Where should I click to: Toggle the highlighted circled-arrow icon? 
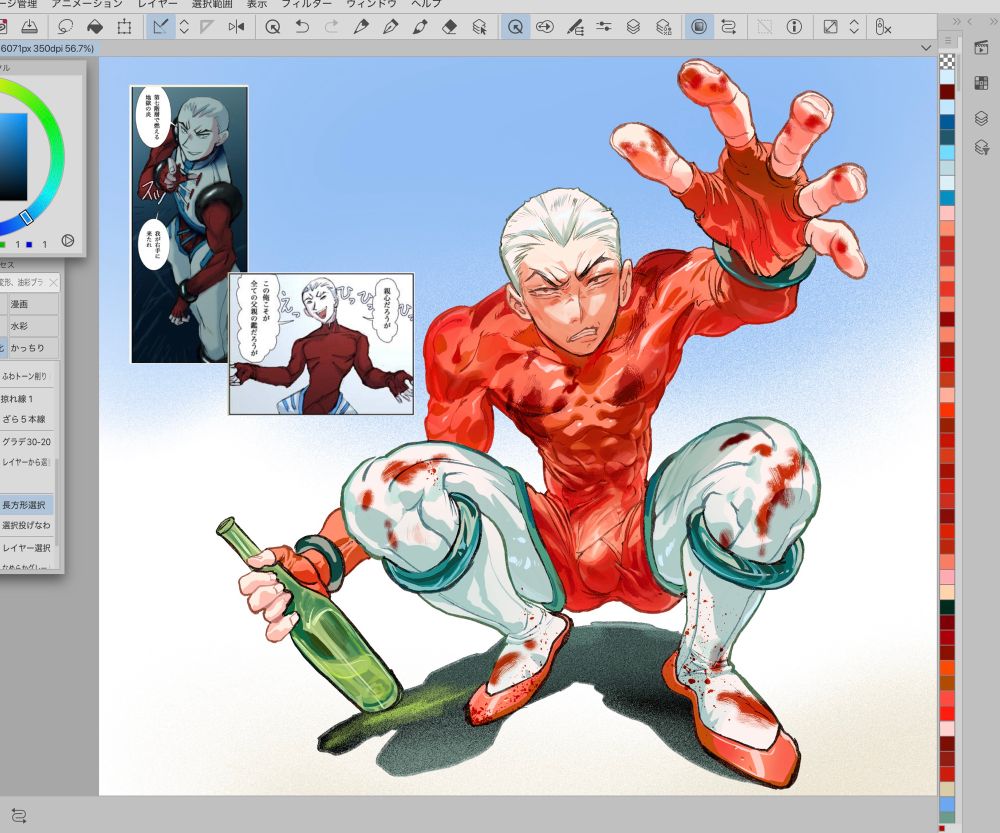coord(515,27)
